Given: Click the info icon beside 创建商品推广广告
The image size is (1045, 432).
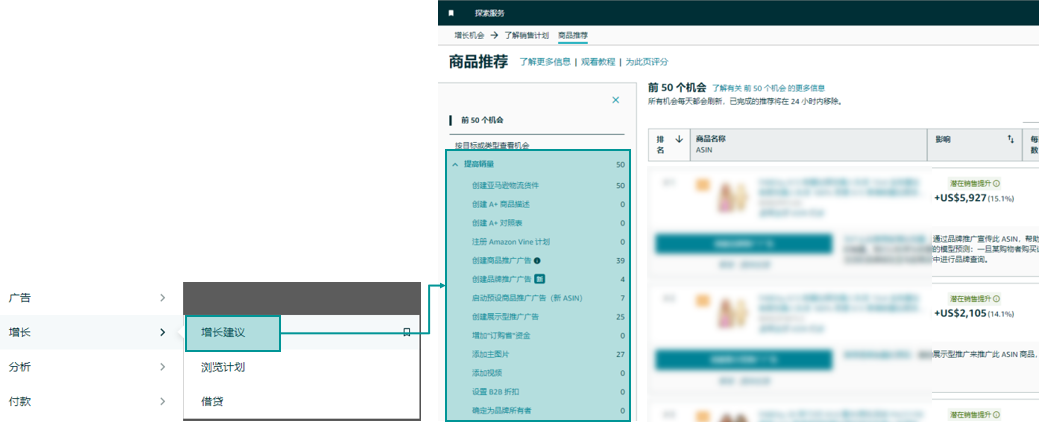Looking at the screenshot, I should pos(537,261).
